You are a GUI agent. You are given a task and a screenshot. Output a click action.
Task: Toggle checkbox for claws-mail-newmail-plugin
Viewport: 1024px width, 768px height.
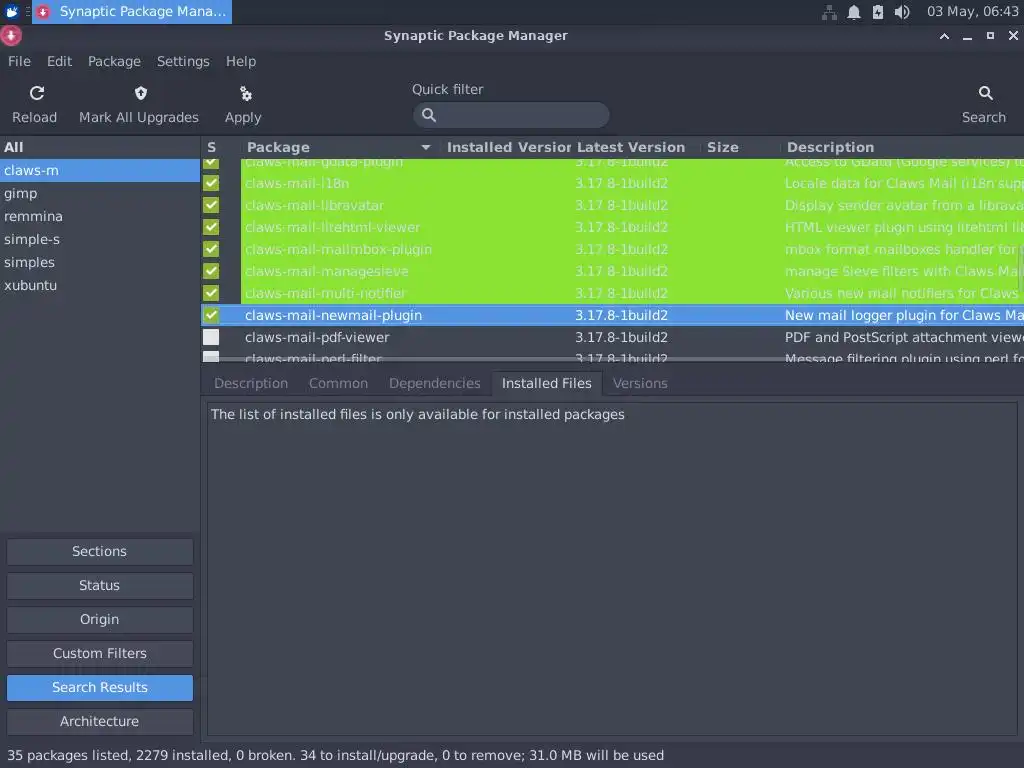211,315
